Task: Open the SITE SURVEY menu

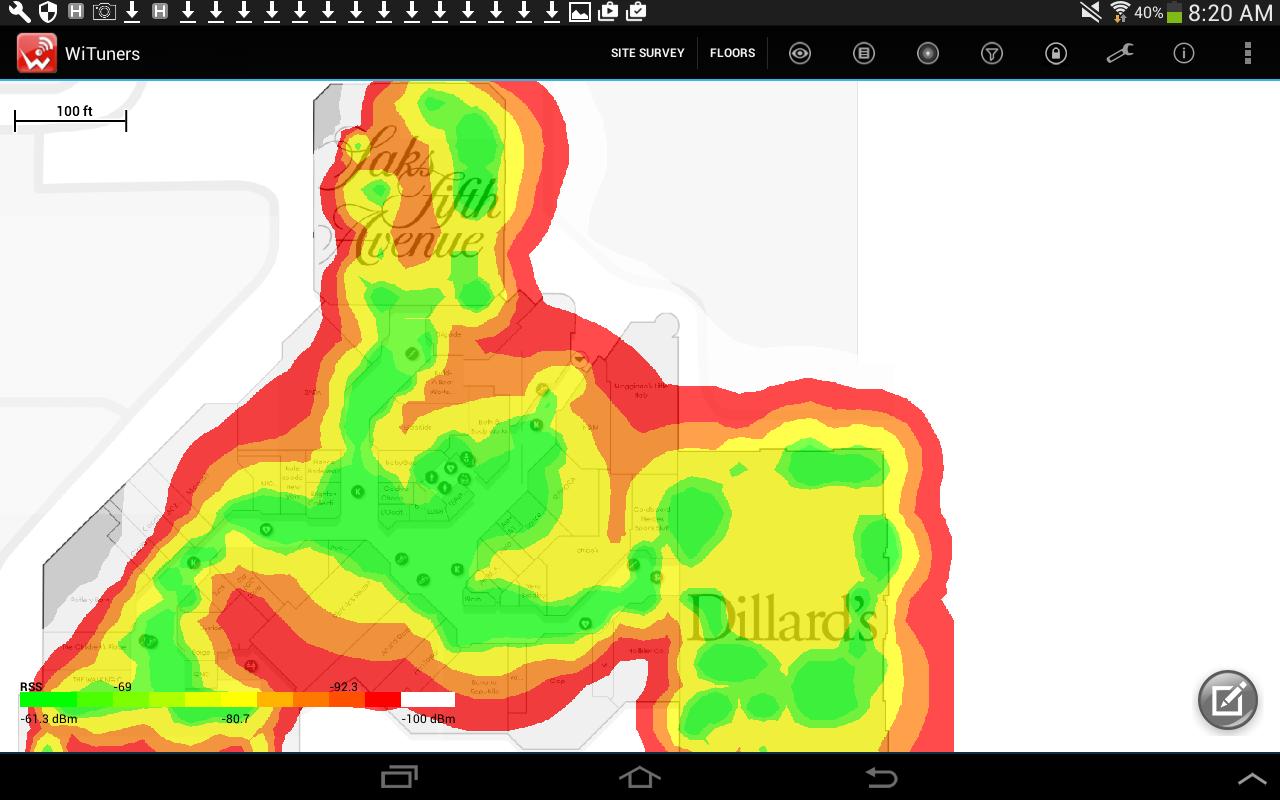Action: [648, 53]
